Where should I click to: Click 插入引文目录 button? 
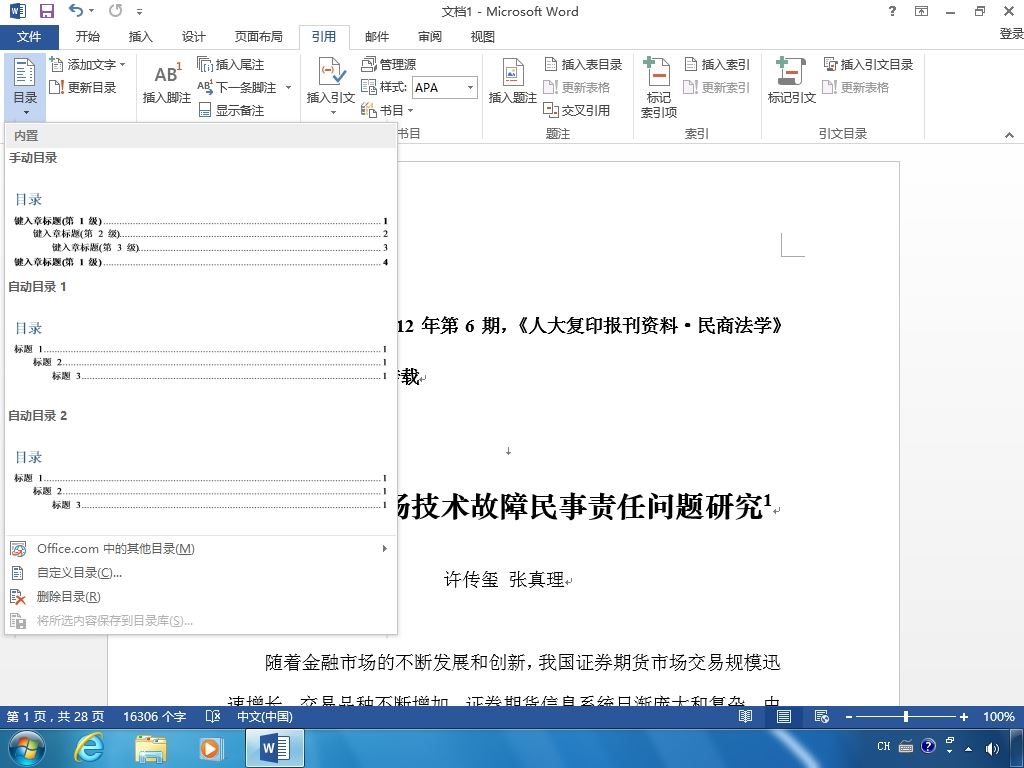pyautogui.click(x=868, y=64)
